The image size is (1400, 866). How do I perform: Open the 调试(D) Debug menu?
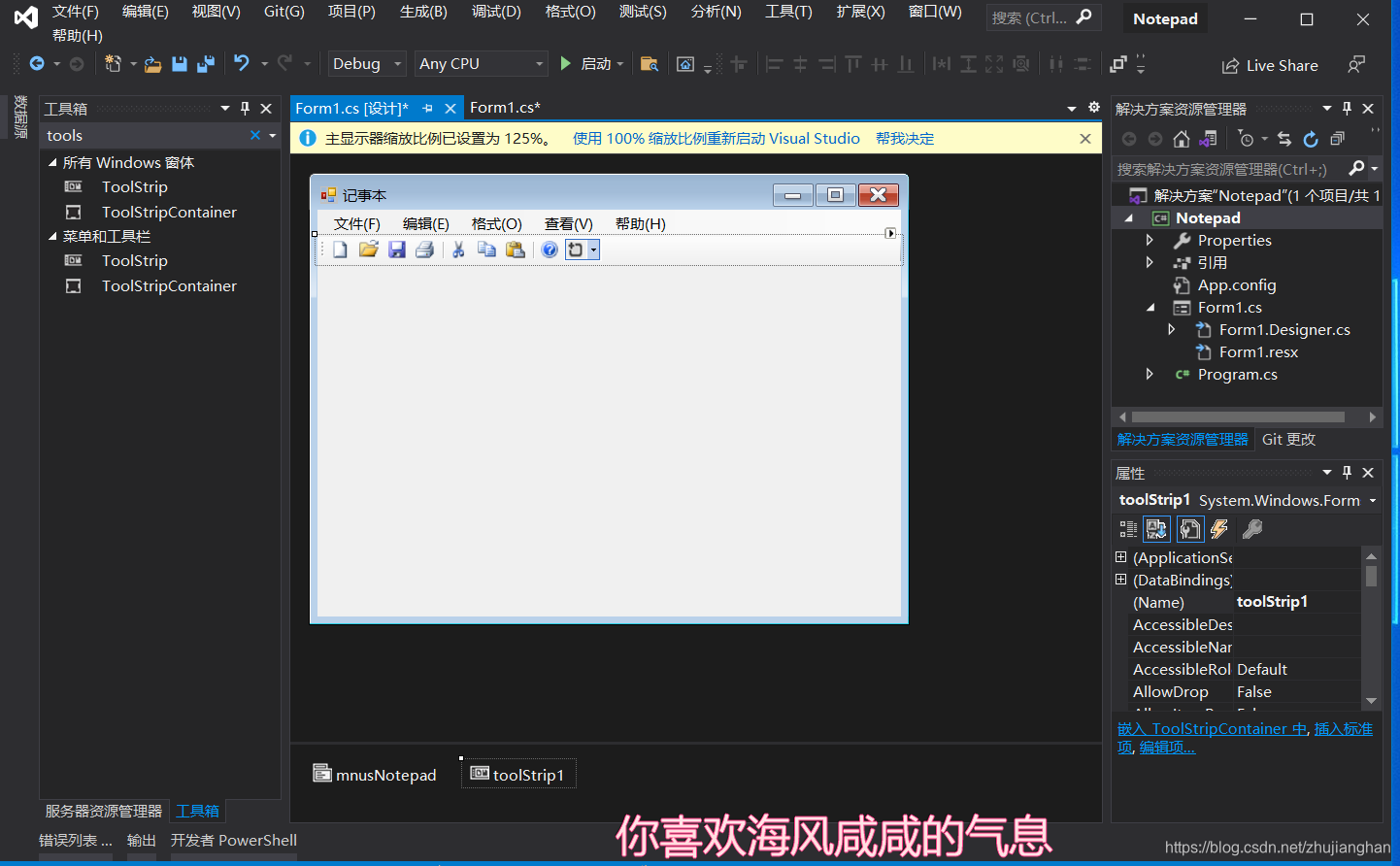pyautogui.click(x=496, y=12)
